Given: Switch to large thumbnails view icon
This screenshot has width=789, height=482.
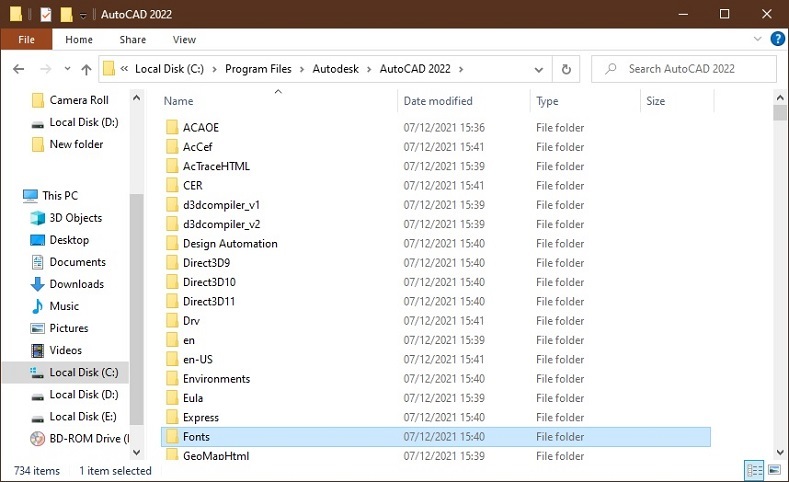Looking at the screenshot, I should (774, 470).
